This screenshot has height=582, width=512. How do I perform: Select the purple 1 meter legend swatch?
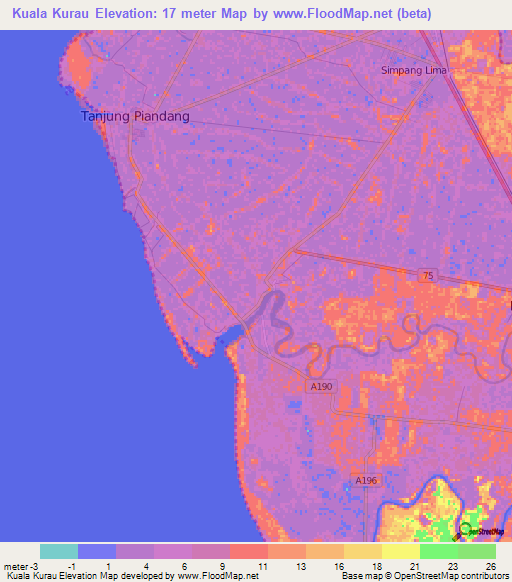tap(135, 552)
